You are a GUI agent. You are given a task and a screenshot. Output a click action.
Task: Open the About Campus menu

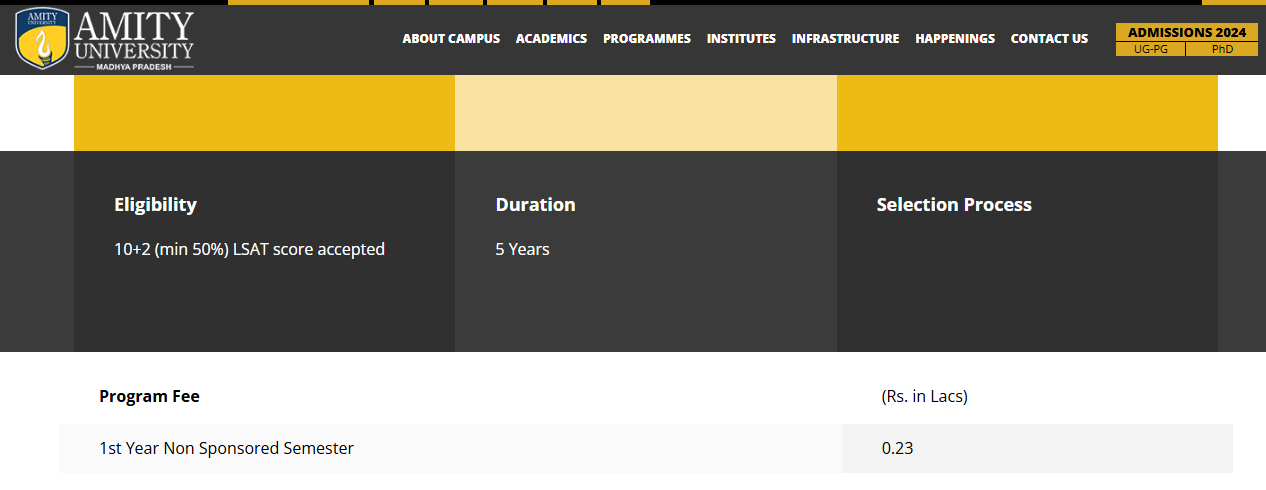tap(451, 39)
